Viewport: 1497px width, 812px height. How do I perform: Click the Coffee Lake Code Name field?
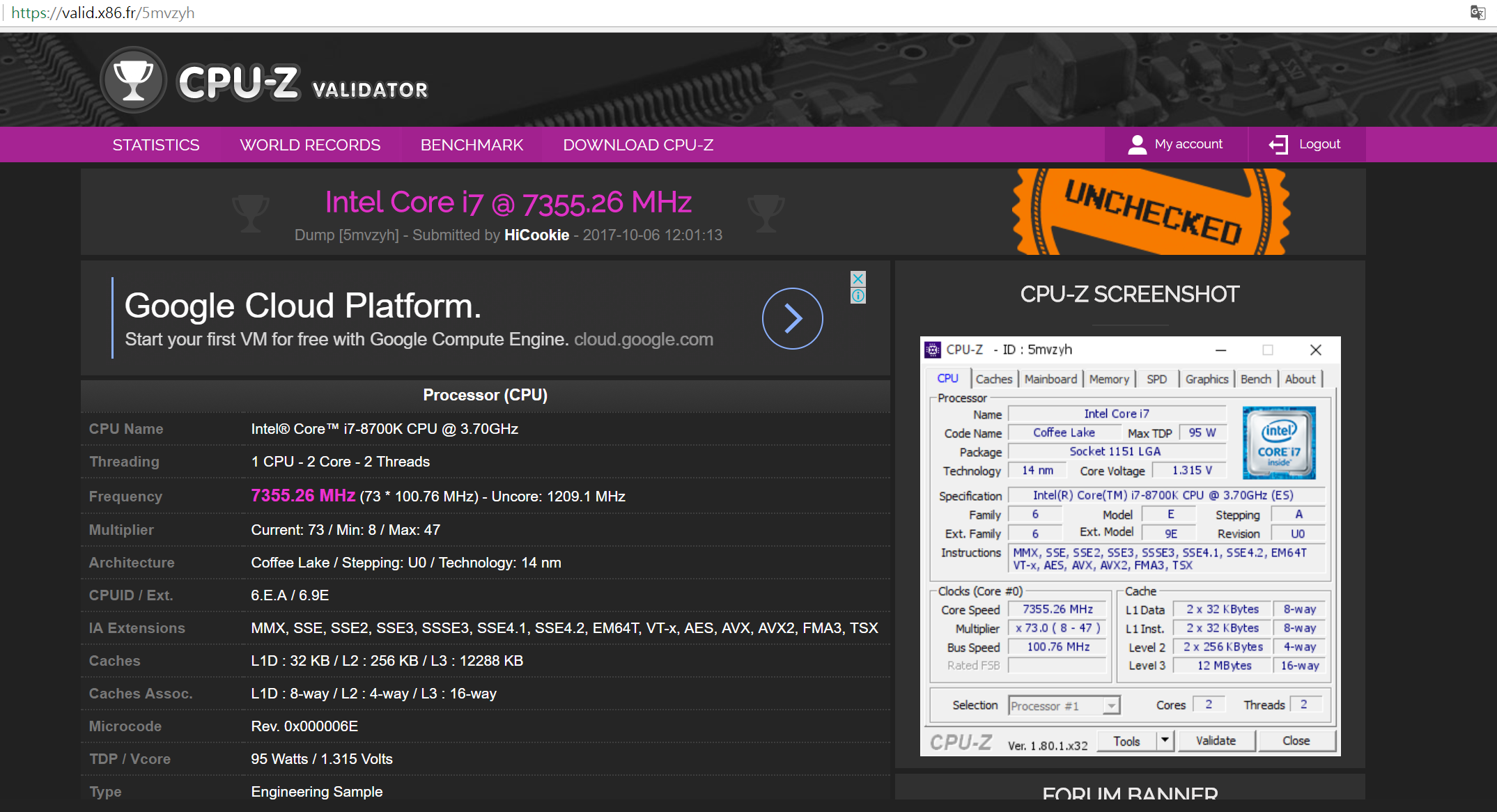click(x=1064, y=432)
